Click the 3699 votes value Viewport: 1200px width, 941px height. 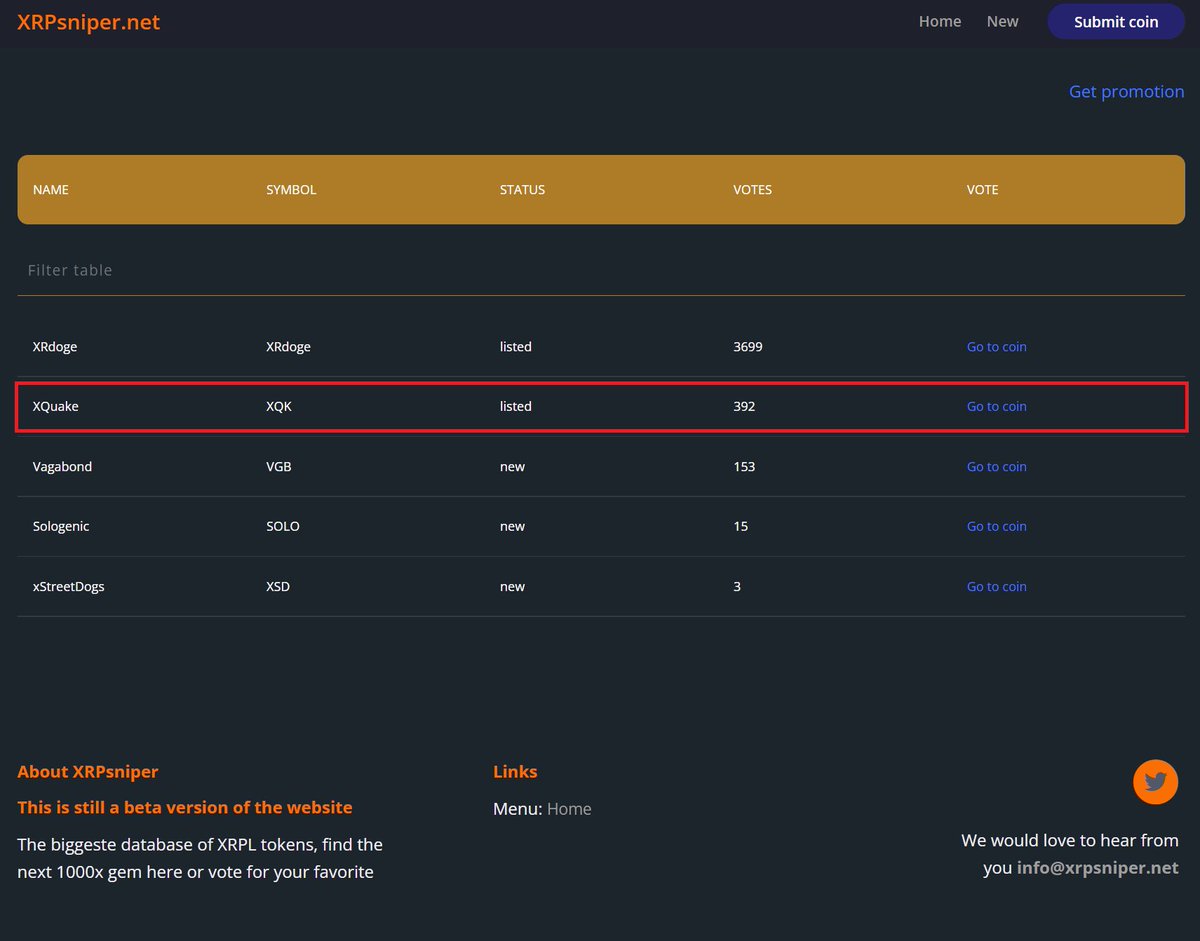pyautogui.click(x=748, y=347)
